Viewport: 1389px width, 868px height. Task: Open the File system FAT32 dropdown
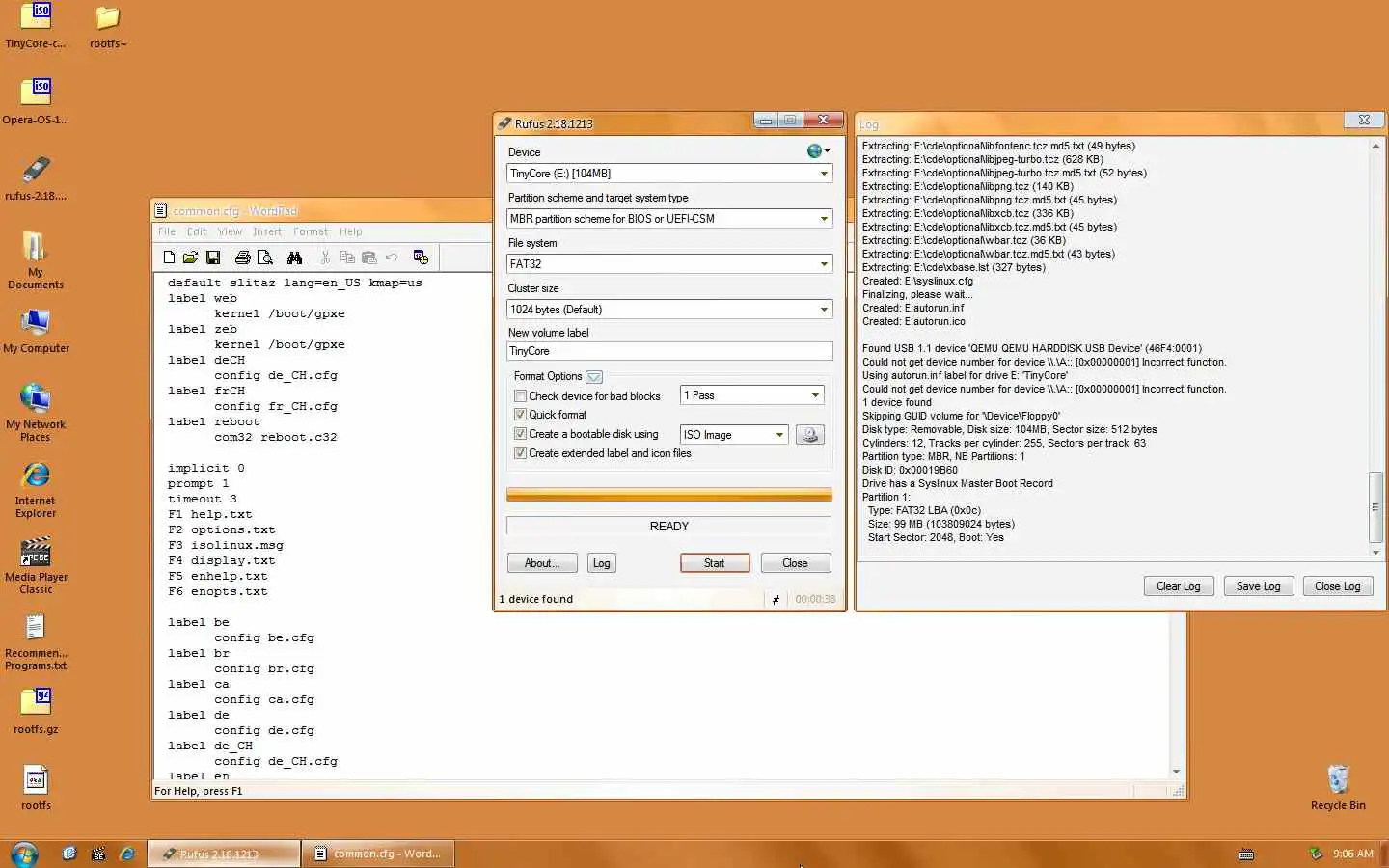pos(669,264)
